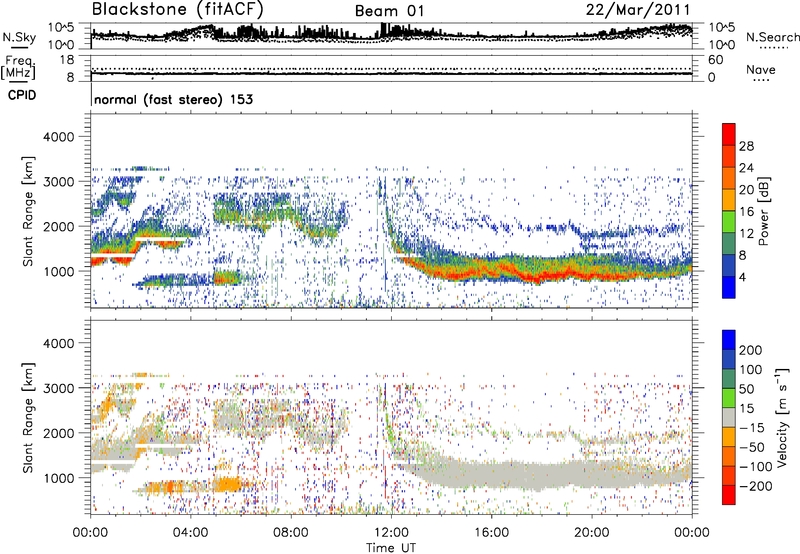Select the red bottom segment of velocity colorbar
The height and width of the screenshot is (554, 800).
click(729, 495)
